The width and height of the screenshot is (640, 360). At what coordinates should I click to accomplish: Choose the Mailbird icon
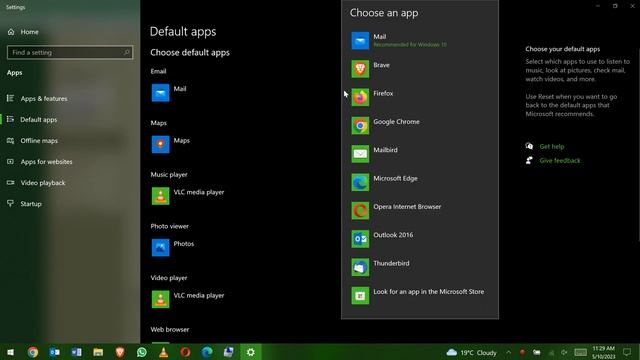pyautogui.click(x=360, y=154)
